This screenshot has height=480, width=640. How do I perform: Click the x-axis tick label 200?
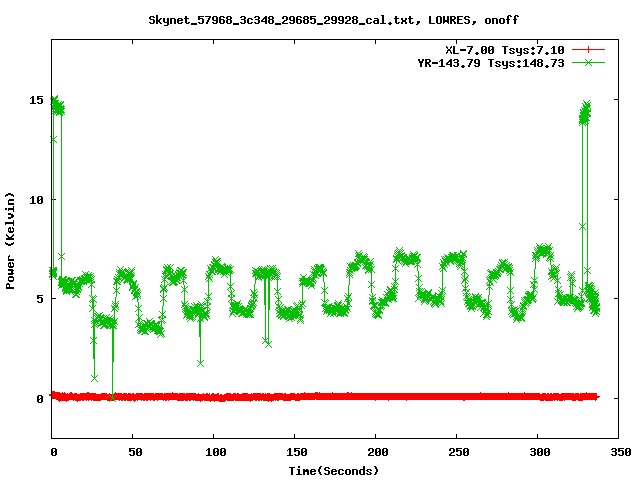click(x=378, y=452)
